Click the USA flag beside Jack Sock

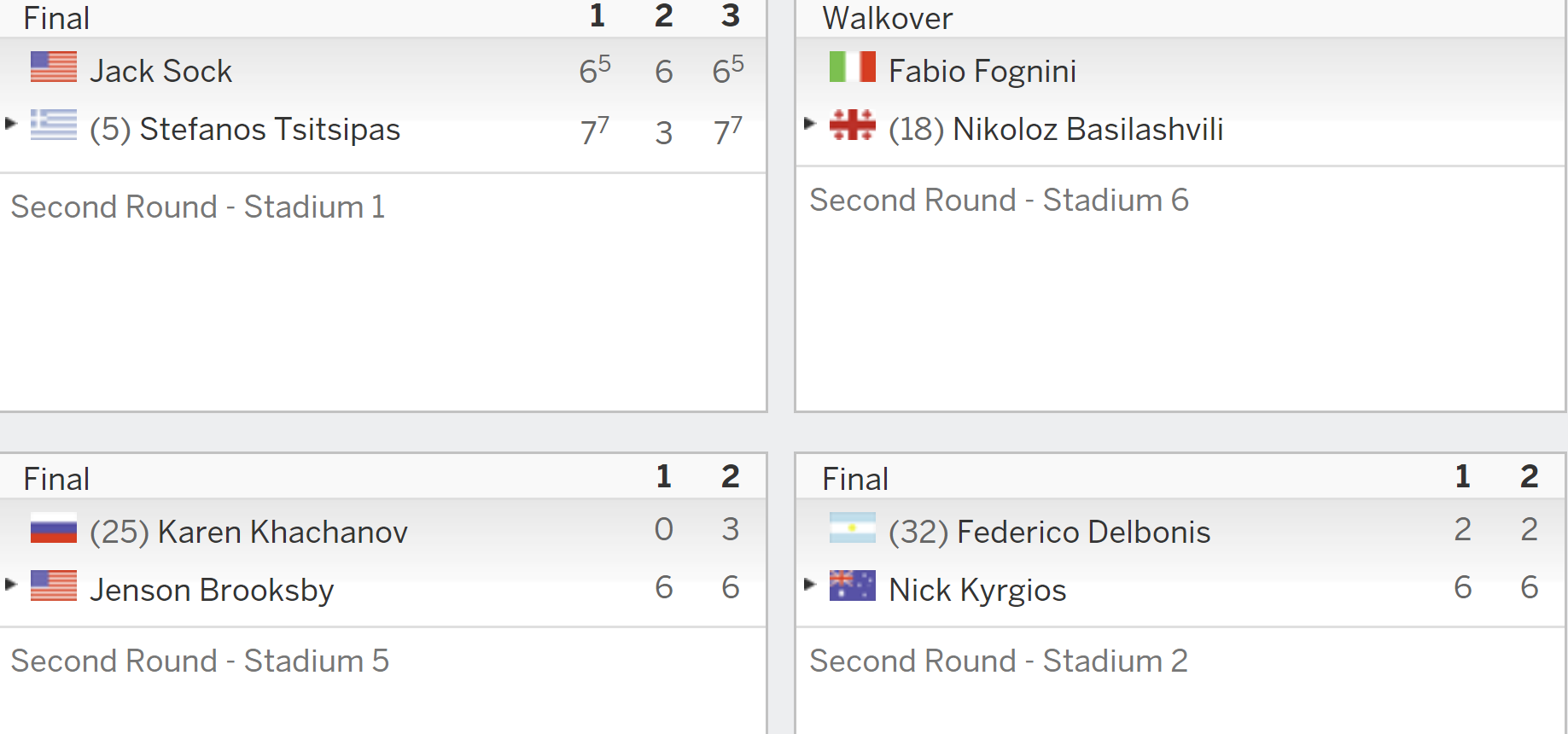point(54,67)
